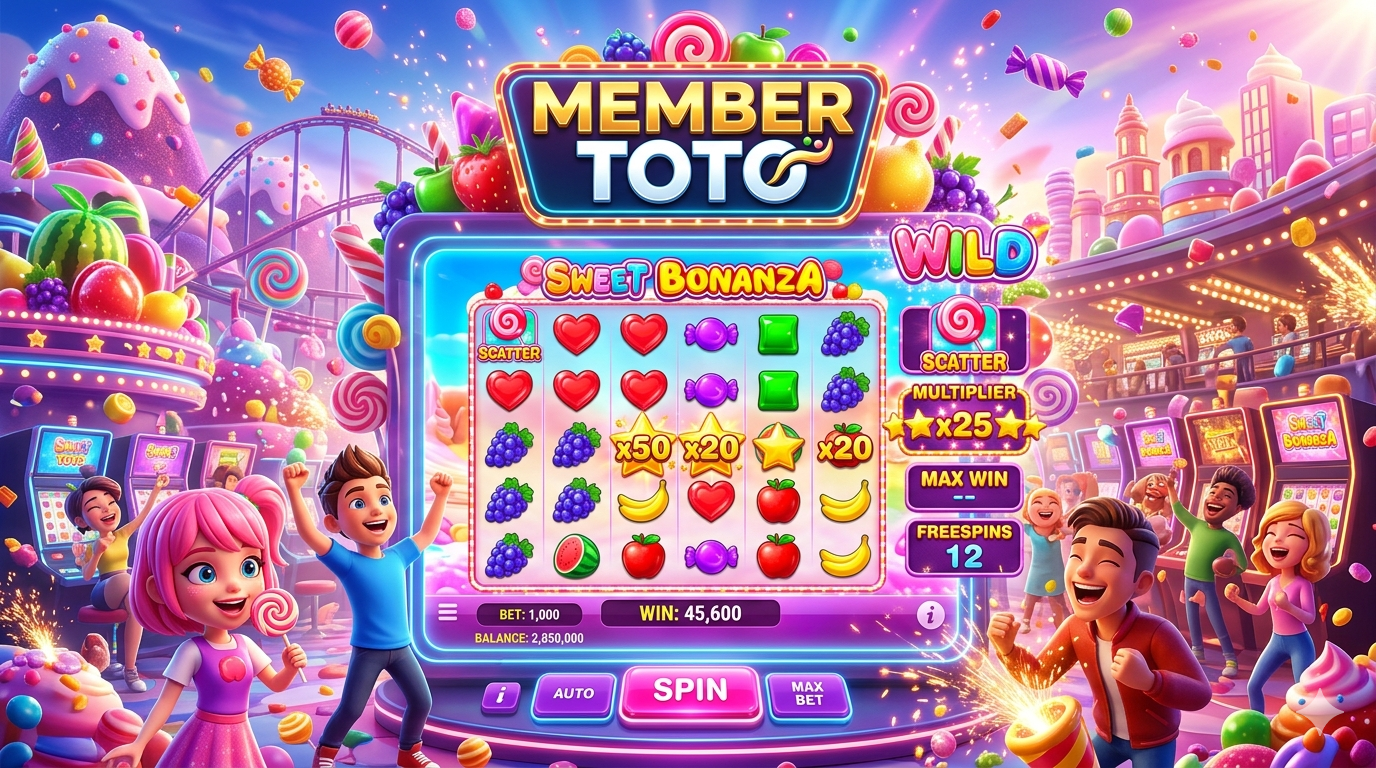Click the x50 star multiplier symbol
Viewport: 1376px width, 768px height.
[x=644, y=447]
